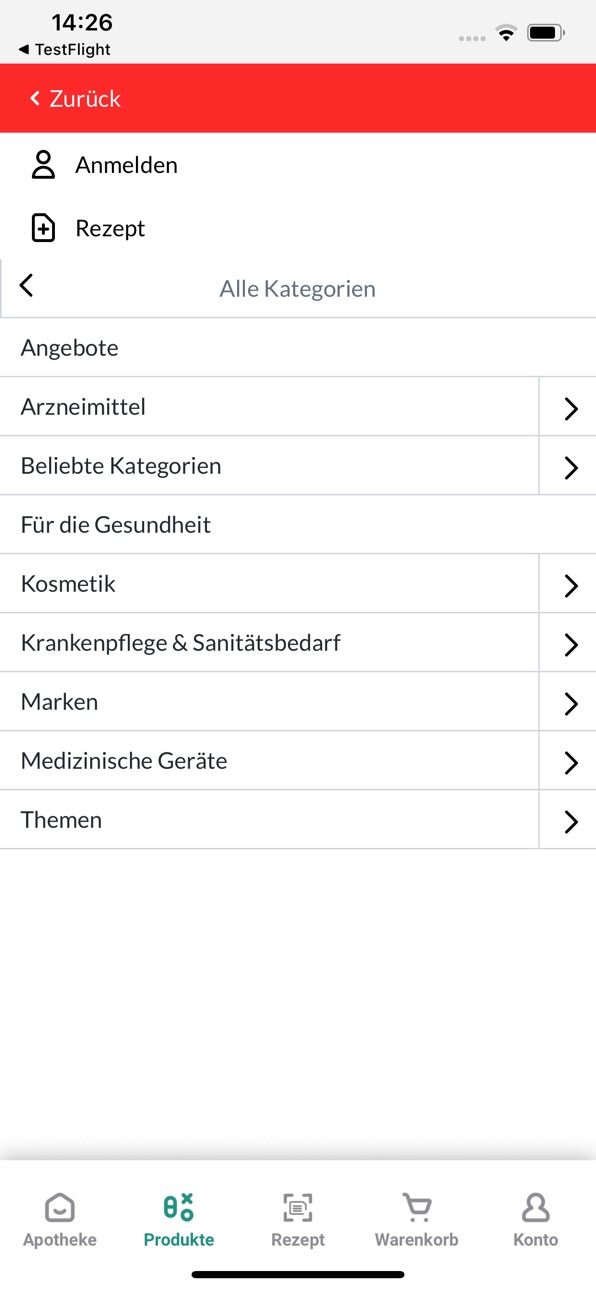
Task: Select the Produkte pills icon
Action: tap(179, 1207)
